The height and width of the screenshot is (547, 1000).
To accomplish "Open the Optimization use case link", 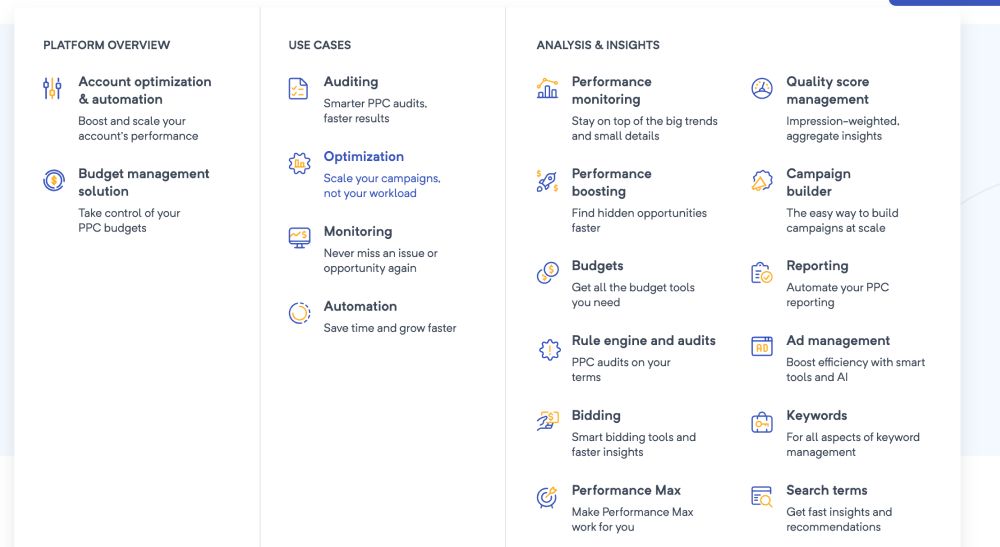I will (x=364, y=157).
